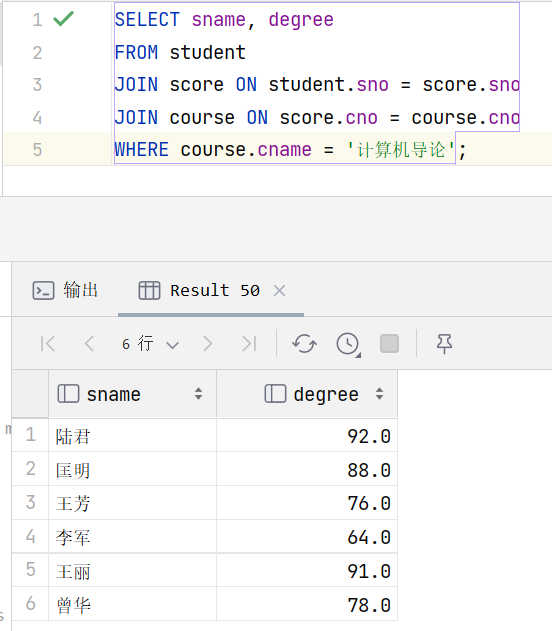This screenshot has height=631, width=552.
Task: Open the auto-refresh clock options
Action: 348,344
